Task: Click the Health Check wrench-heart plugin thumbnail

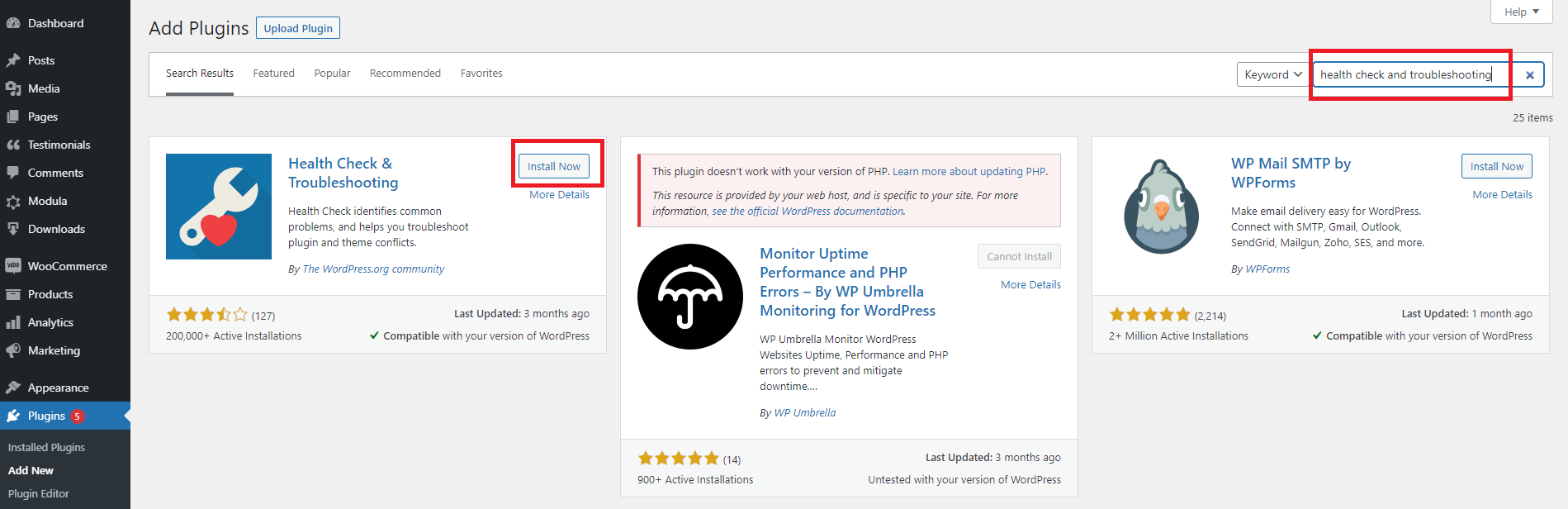Action: 219,207
